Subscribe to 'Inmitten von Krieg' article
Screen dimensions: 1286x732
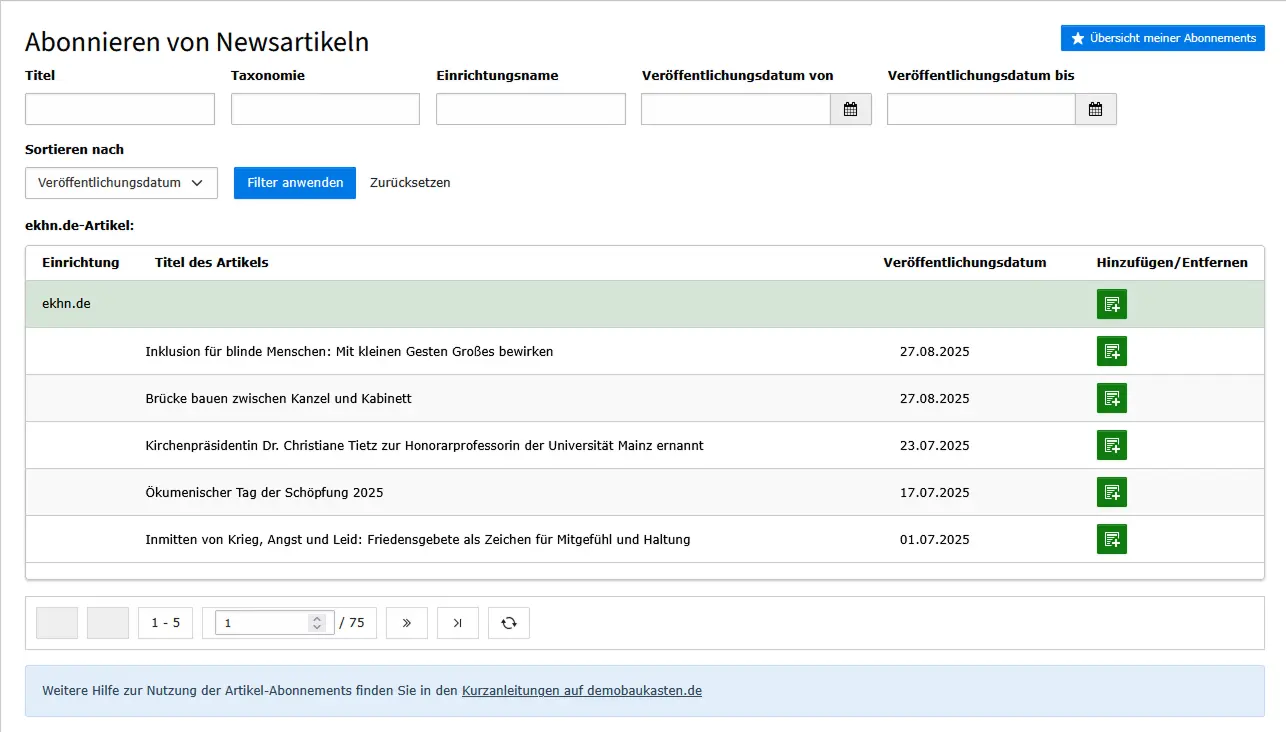(x=1111, y=539)
